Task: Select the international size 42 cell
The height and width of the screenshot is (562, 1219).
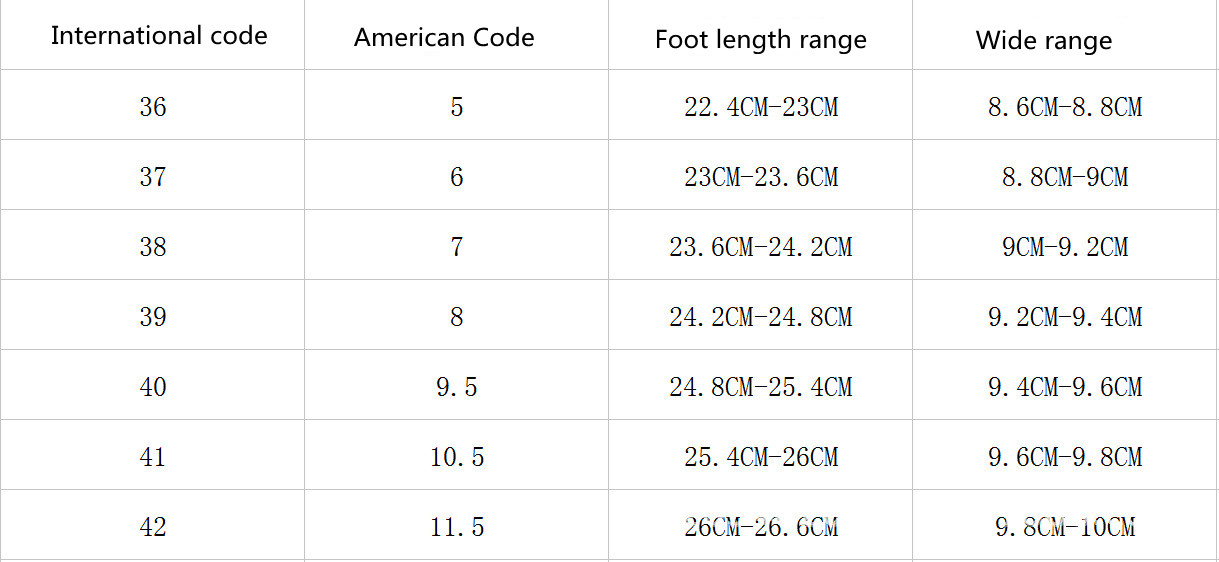Action: [x=153, y=527]
